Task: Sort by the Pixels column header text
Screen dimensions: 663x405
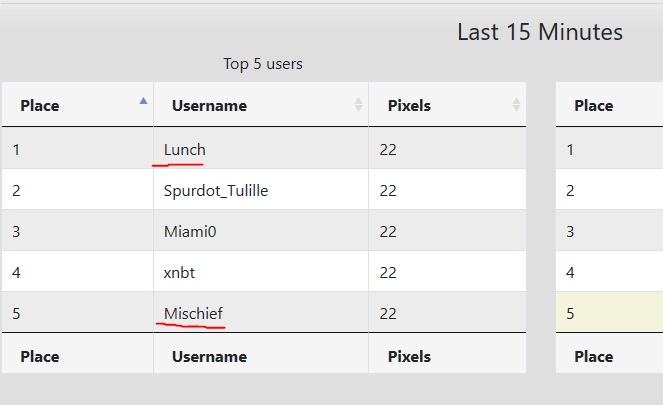Action: tap(409, 105)
